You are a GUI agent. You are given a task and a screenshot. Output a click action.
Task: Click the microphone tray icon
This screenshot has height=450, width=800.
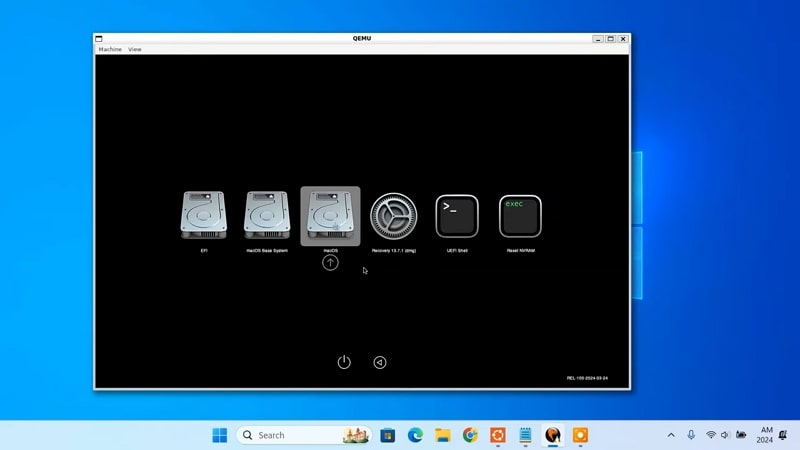[691, 435]
